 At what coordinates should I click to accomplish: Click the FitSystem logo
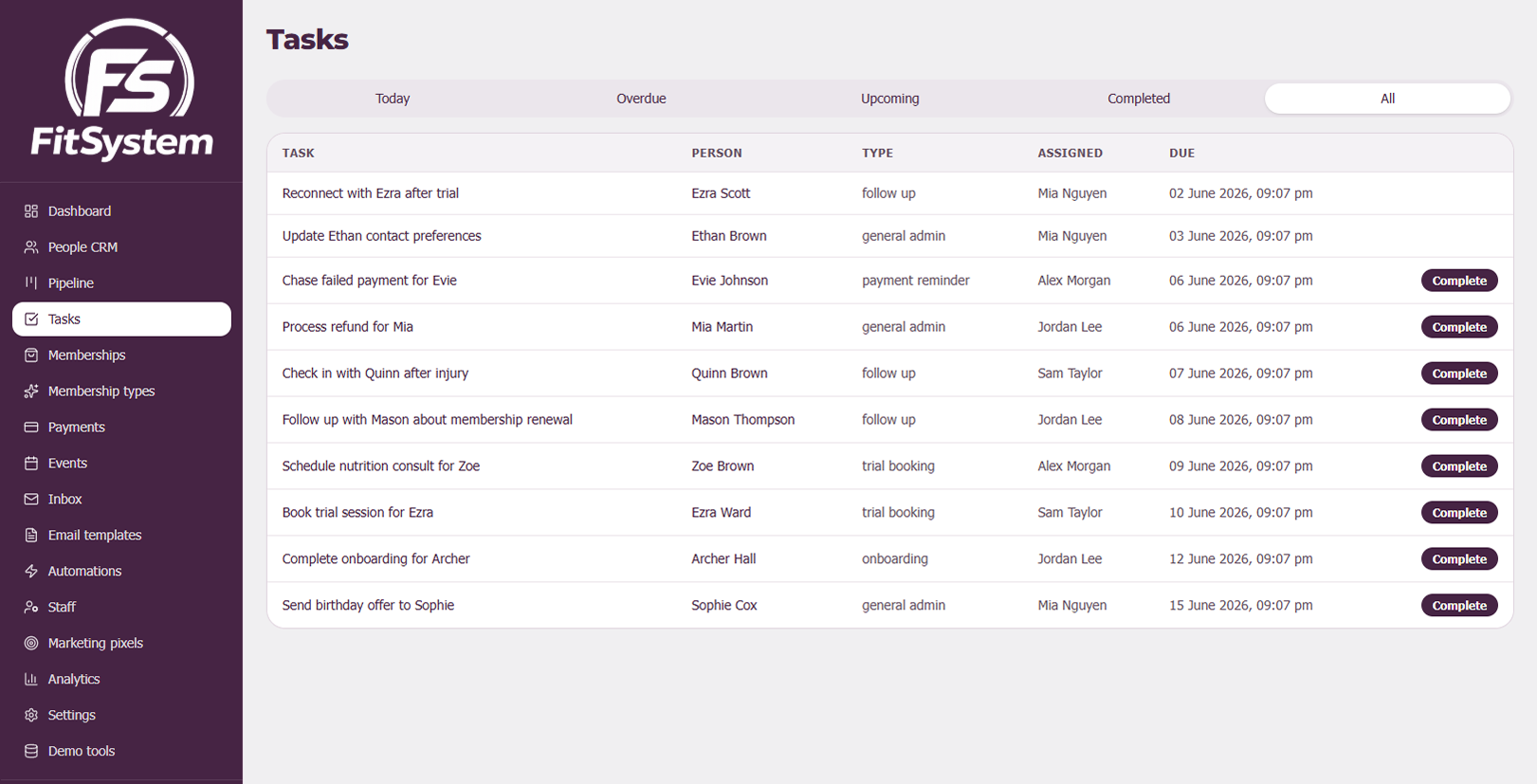[122, 90]
